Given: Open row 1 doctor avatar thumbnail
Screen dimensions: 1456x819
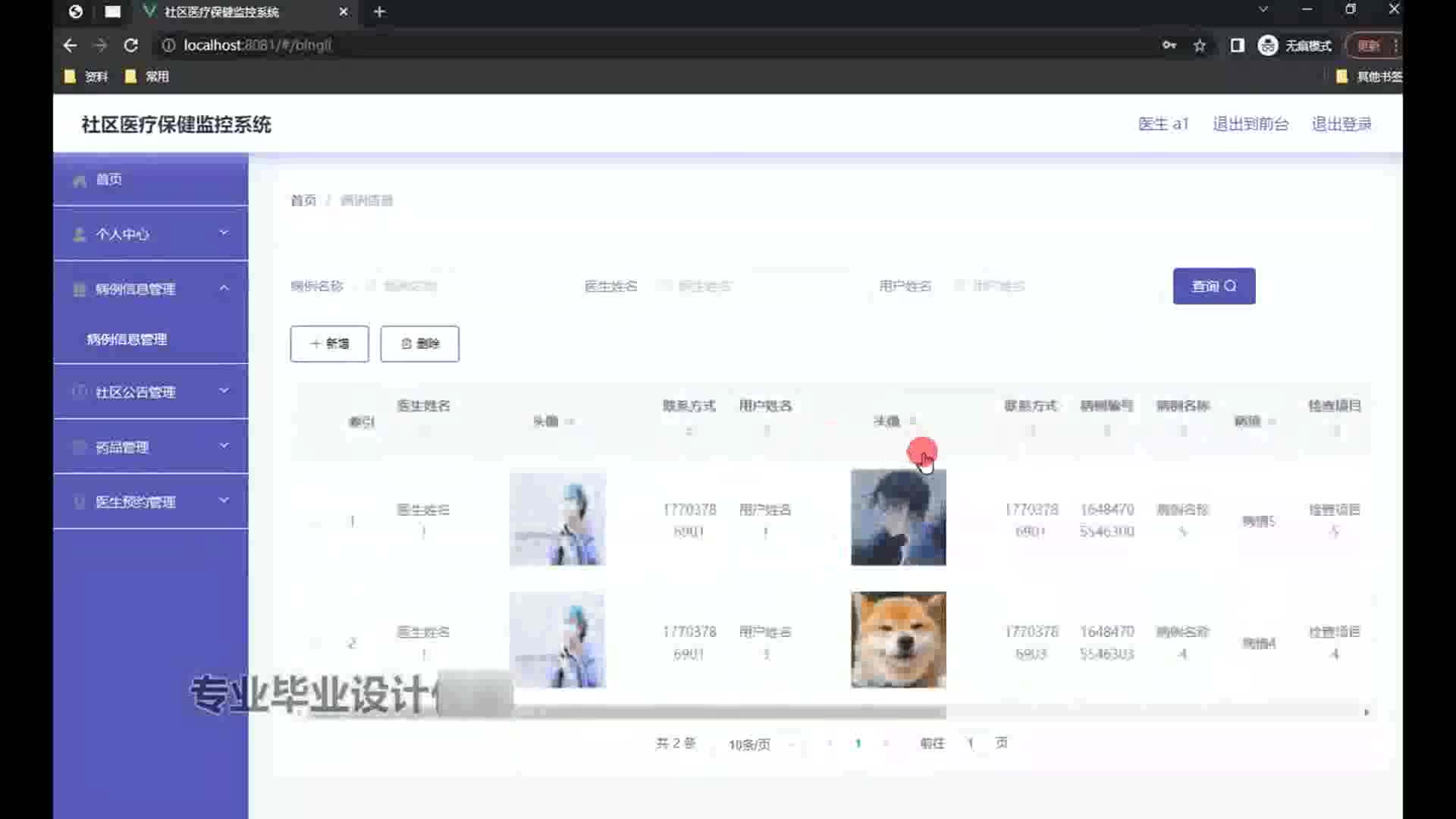Looking at the screenshot, I should (x=557, y=519).
